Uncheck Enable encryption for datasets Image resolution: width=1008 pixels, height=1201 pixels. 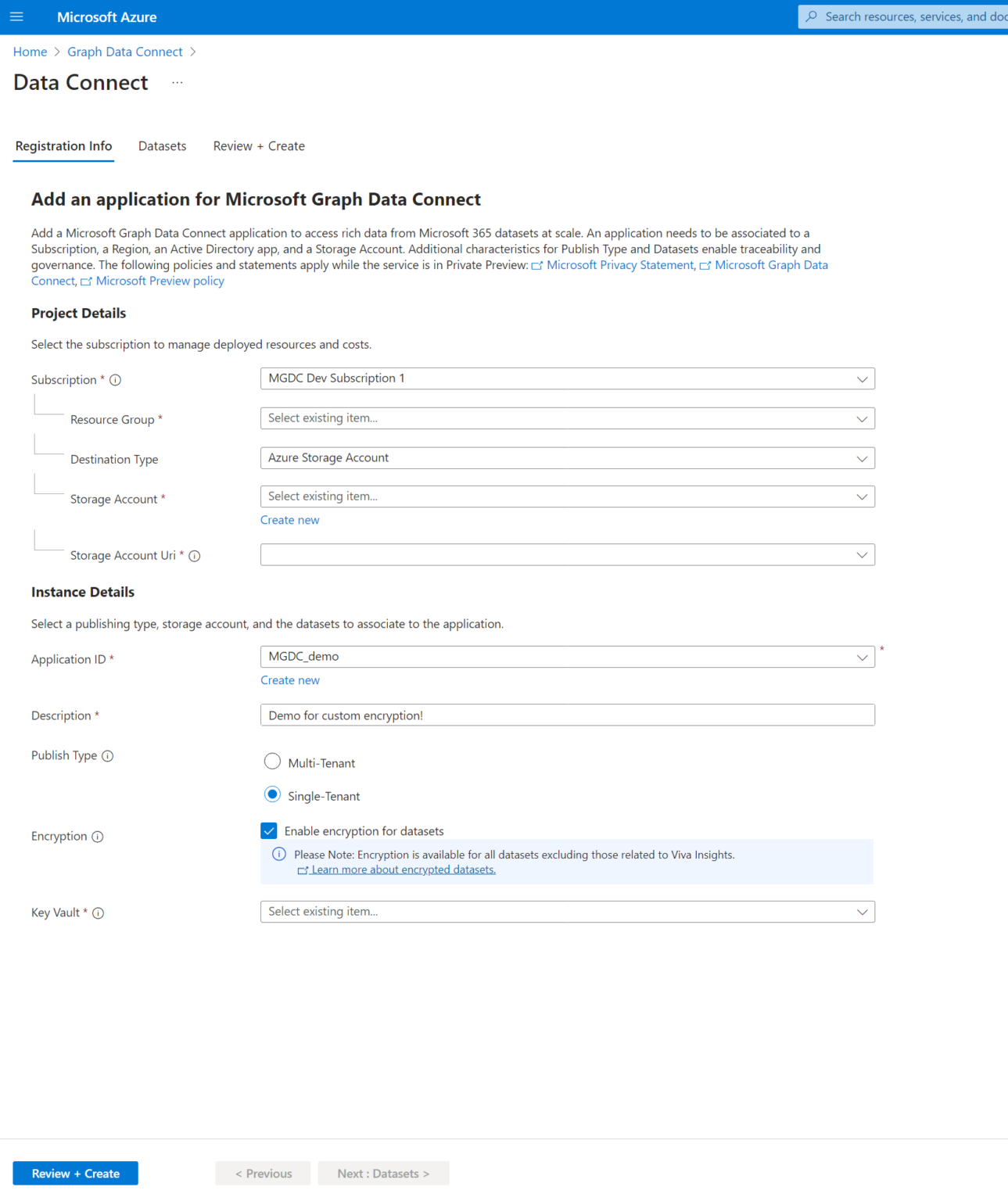point(269,830)
